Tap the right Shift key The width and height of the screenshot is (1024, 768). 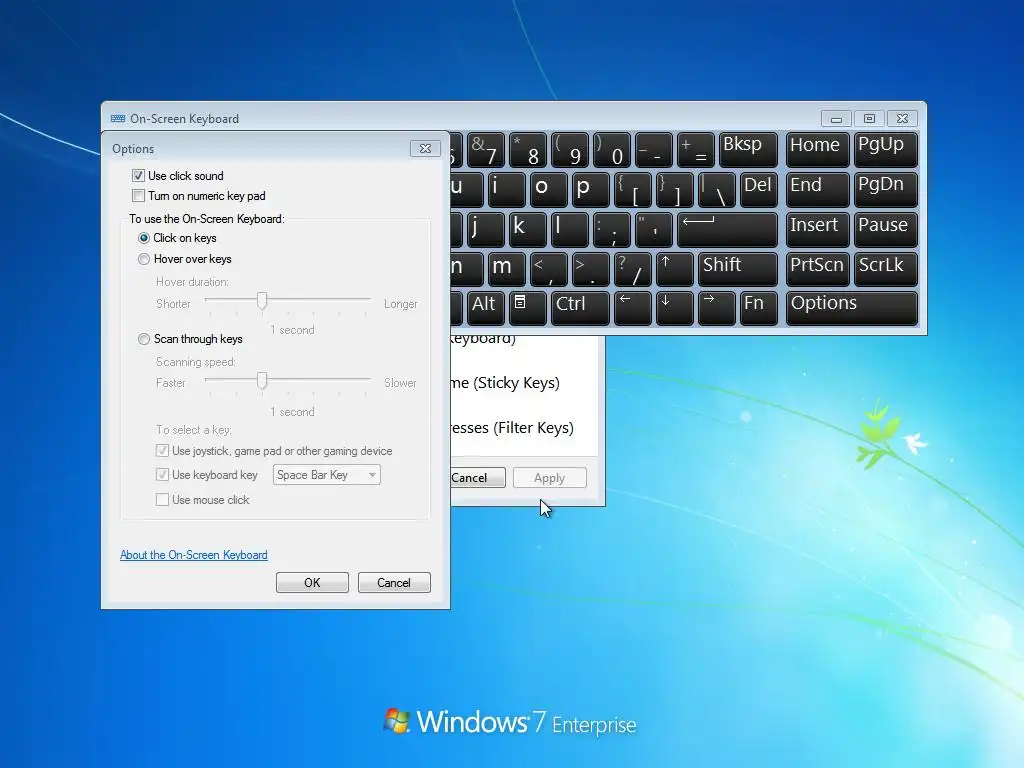(737, 269)
